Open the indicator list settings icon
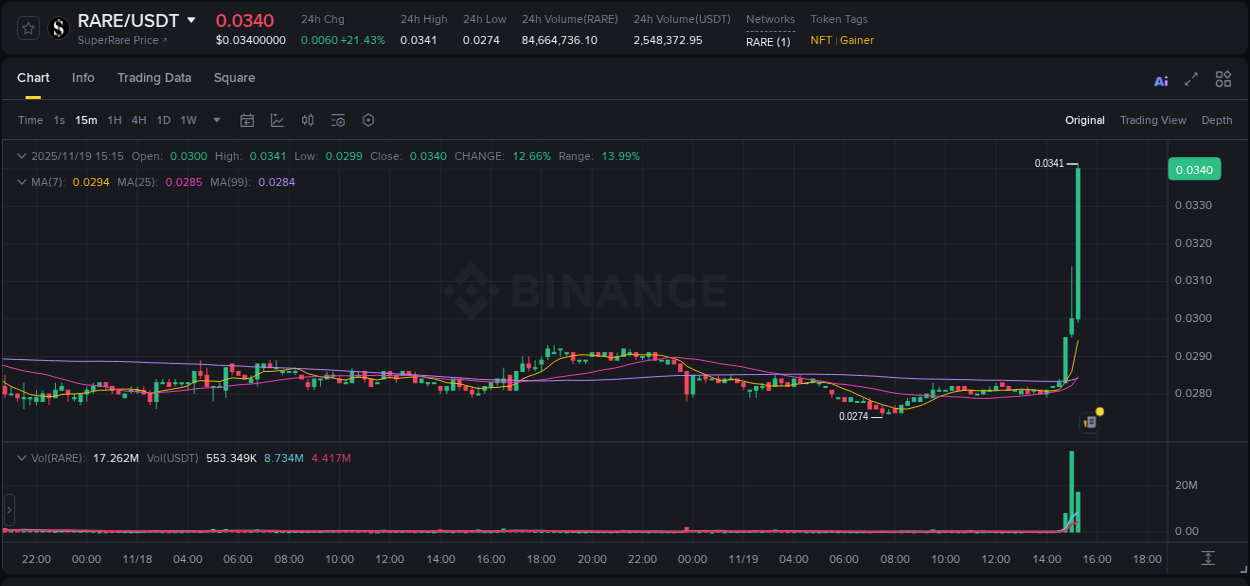 [338, 120]
